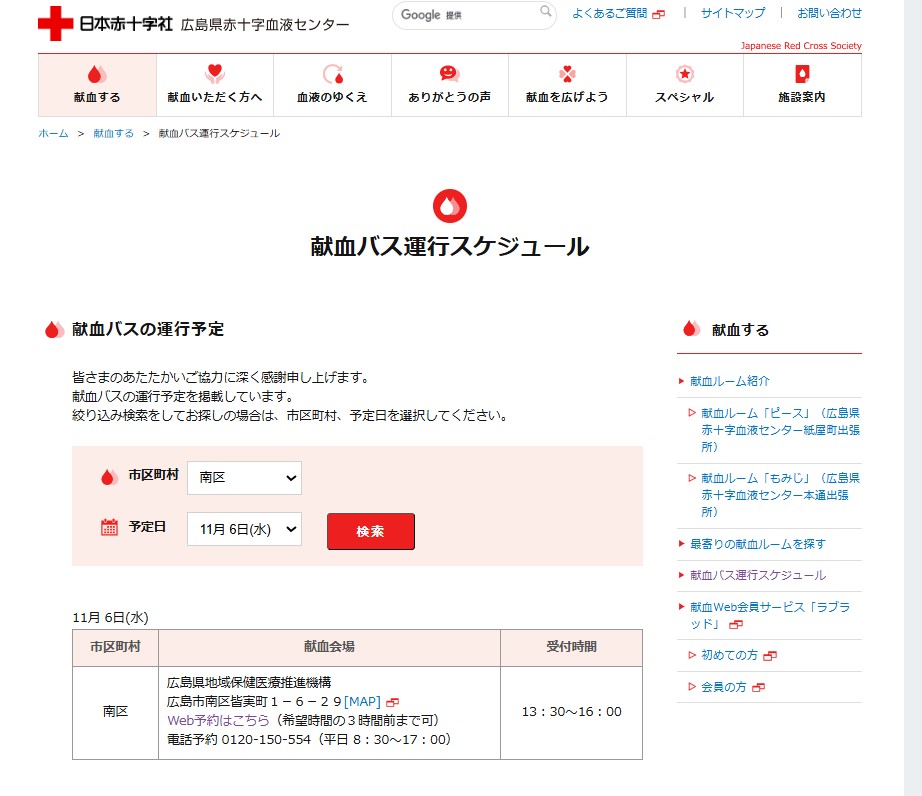
Task: Click the circular arrow icon above 血液のゆくえ
Action: point(332,74)
